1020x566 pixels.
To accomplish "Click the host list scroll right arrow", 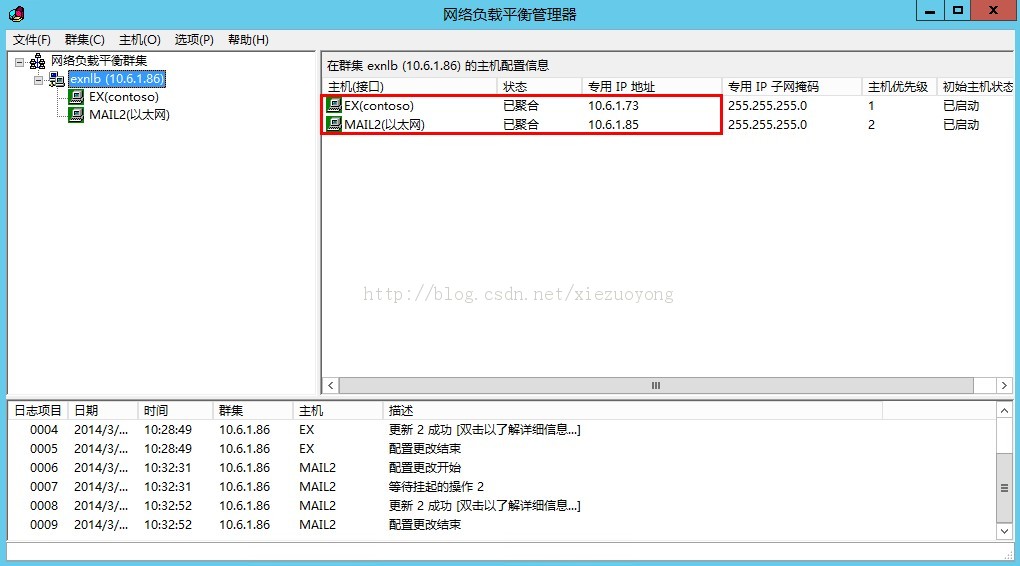I will coord(1004,385).
